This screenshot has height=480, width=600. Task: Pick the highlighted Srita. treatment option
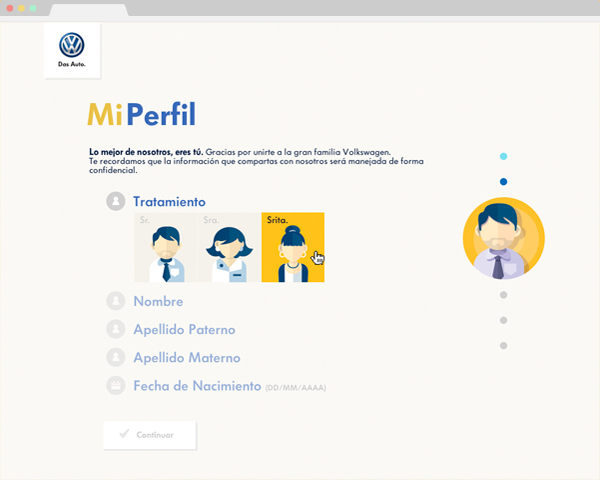[x=292, y=247]
